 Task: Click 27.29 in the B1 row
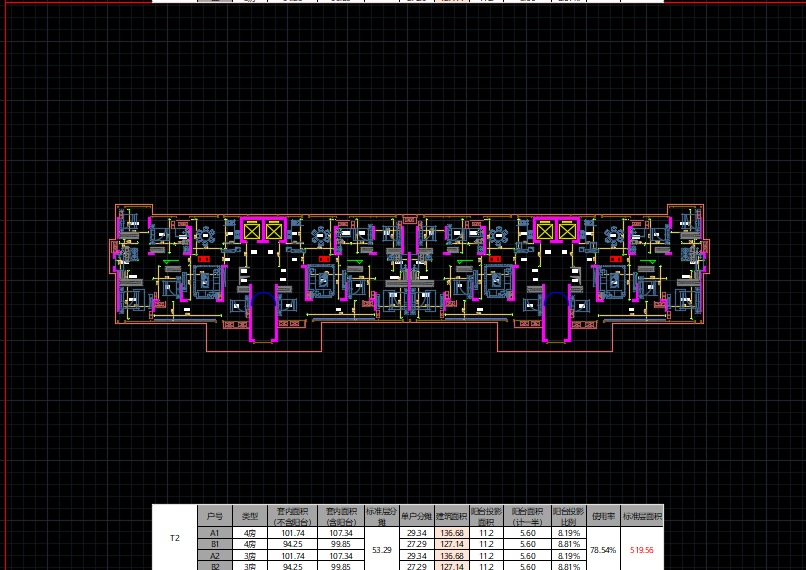pyautogui.click(x=416, y=544)
